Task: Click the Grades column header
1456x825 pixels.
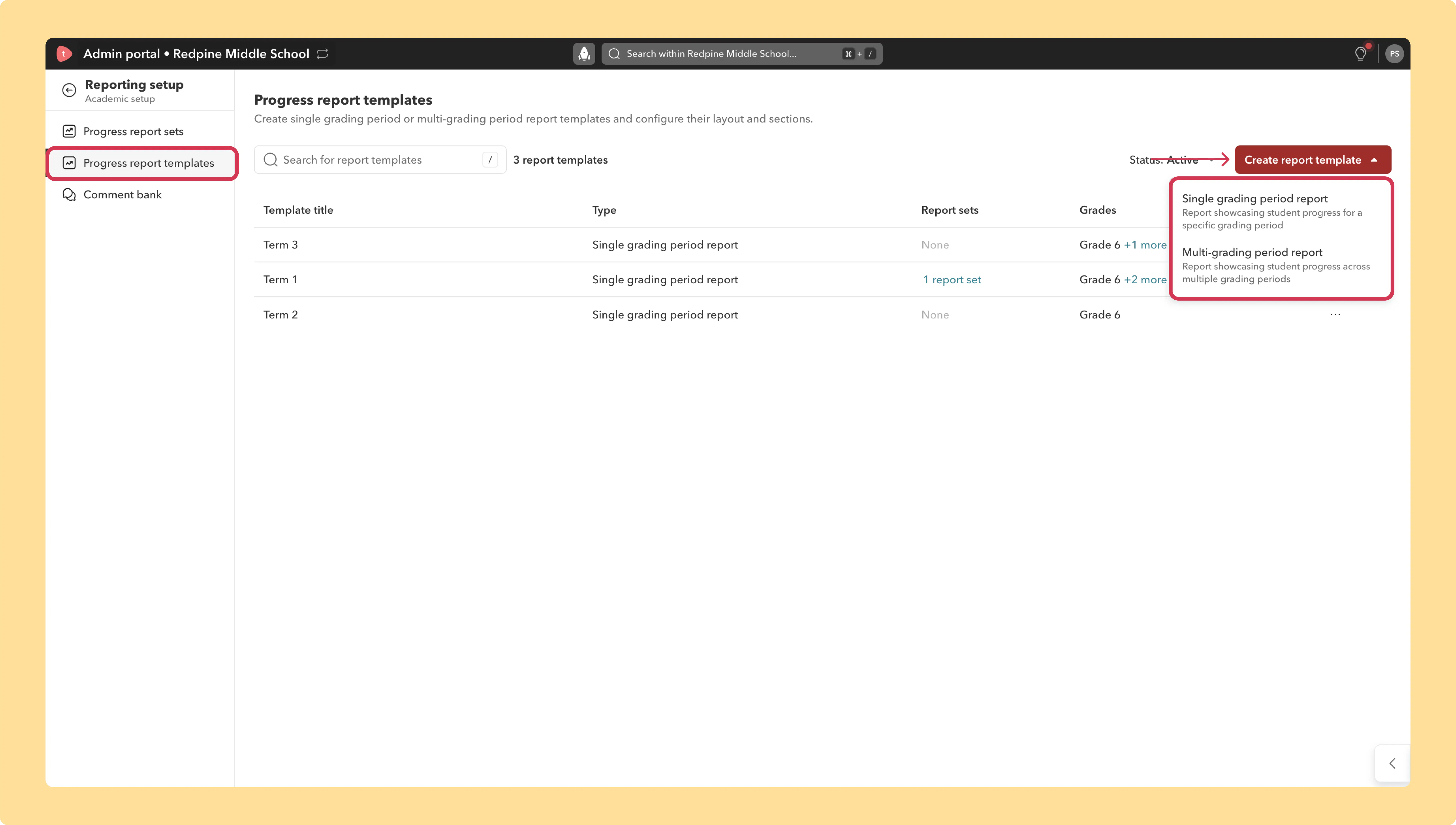Action: [1097, 210]
